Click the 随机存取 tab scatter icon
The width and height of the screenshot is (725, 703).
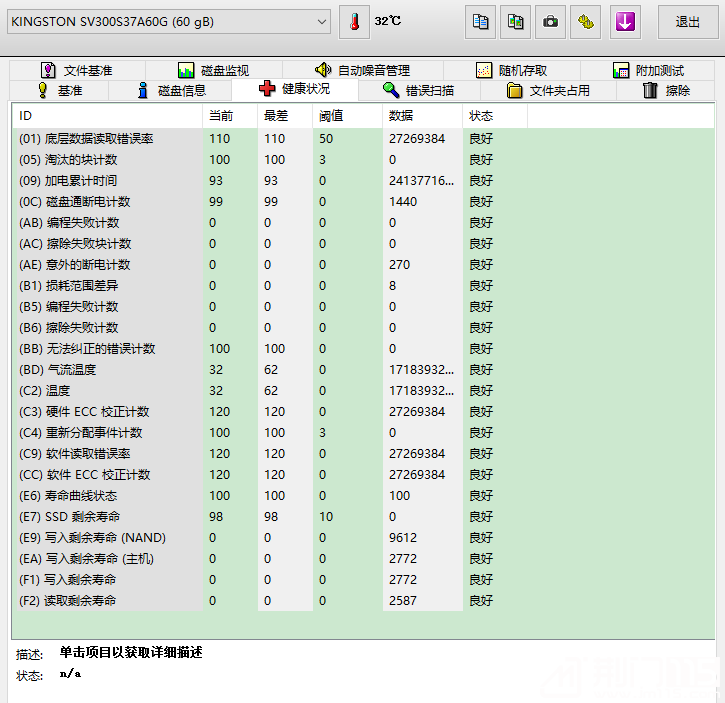(484, 70)
